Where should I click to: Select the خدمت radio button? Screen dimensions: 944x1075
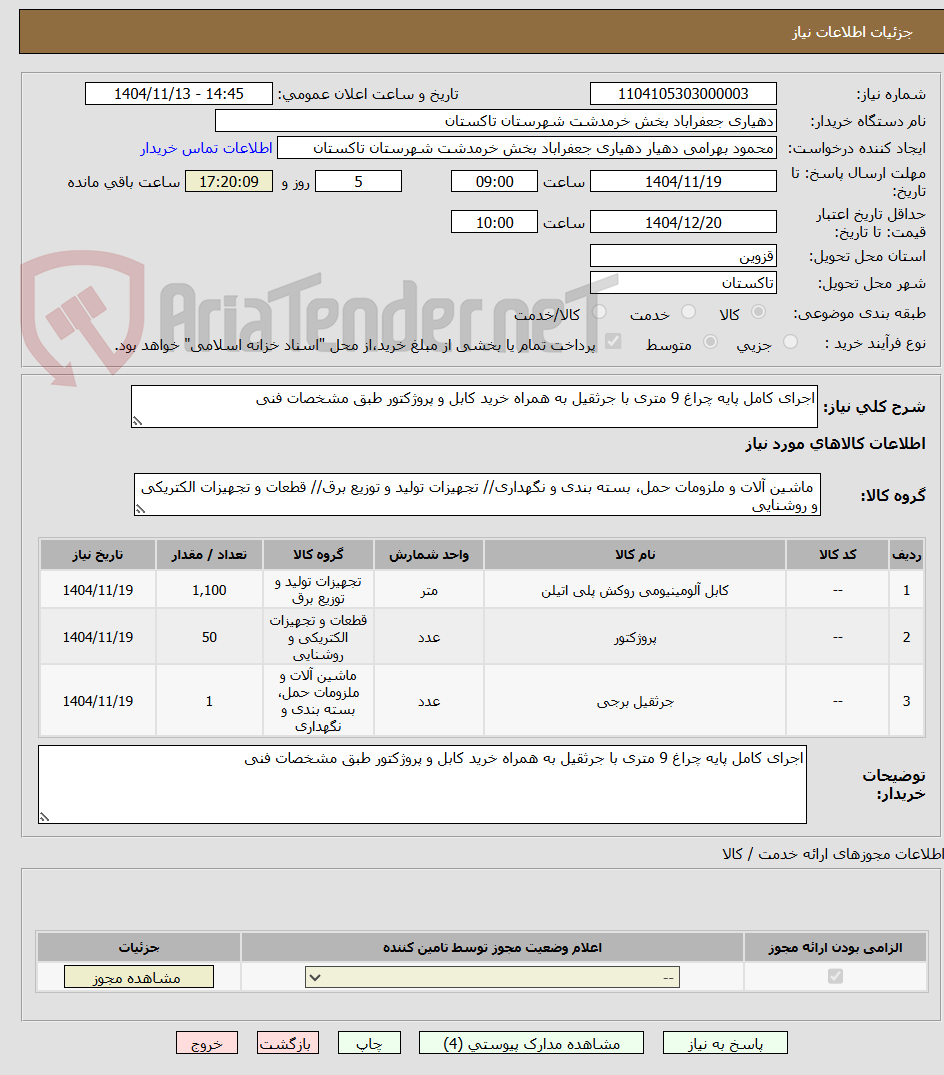(688, 313)
